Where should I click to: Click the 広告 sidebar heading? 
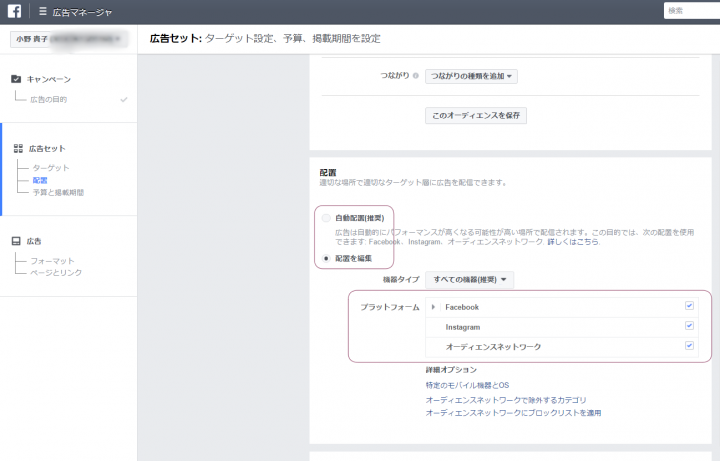[x=34, y=241]
